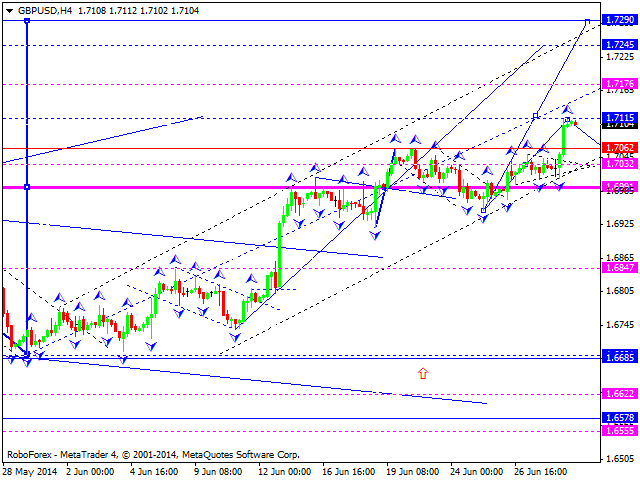Select the red 1.7062 price label
The width and height of the screenshot is (640, 480).
620,148
